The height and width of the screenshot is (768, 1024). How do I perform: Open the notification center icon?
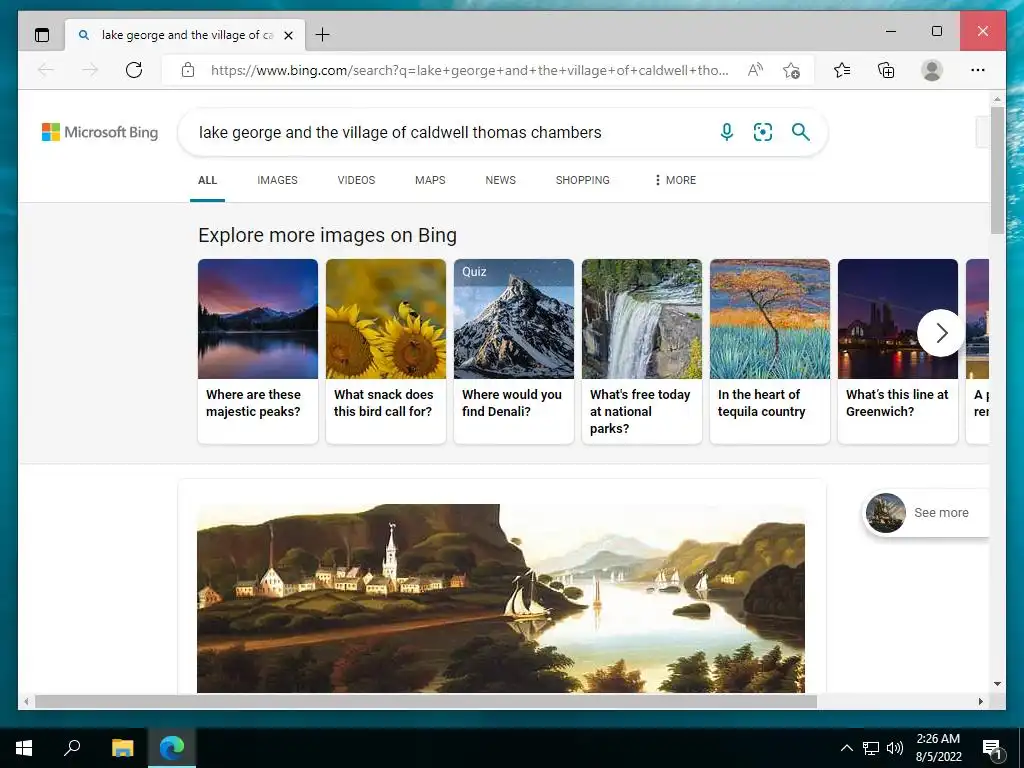click(992, 749)
